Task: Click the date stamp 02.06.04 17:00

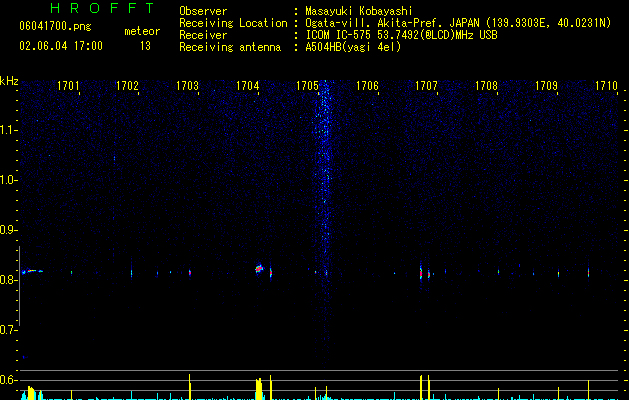Action: click(x=61, y=46)
